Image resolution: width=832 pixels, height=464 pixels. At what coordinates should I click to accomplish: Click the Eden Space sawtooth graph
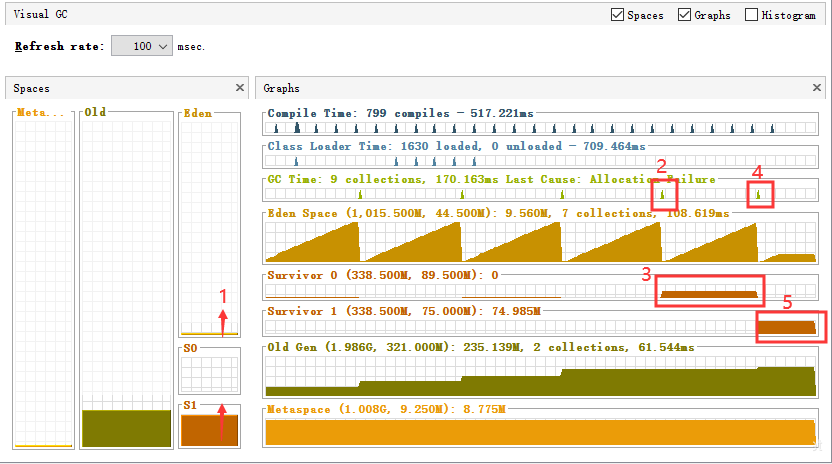540,242
